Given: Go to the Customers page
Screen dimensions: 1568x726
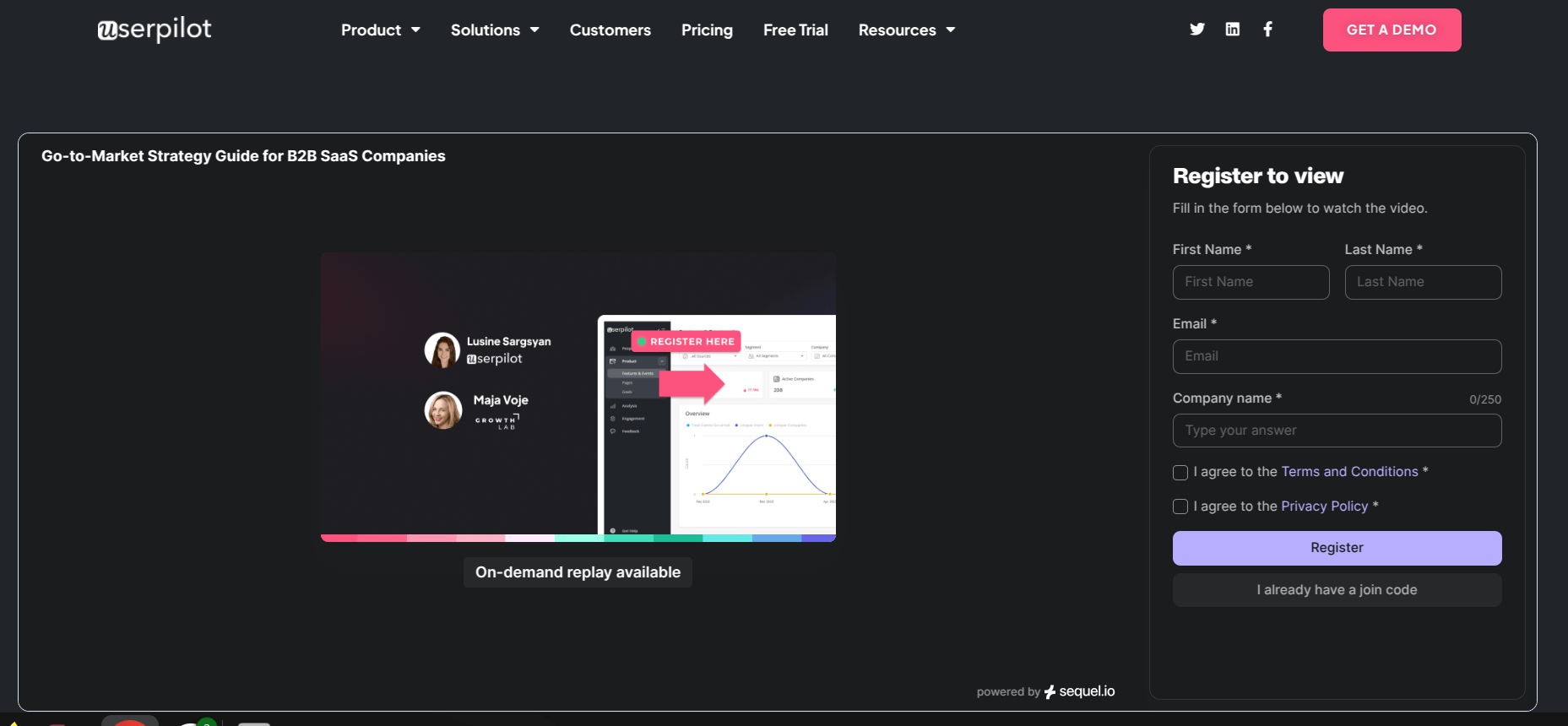Looking at the screenshot, I should coord(610,30).
